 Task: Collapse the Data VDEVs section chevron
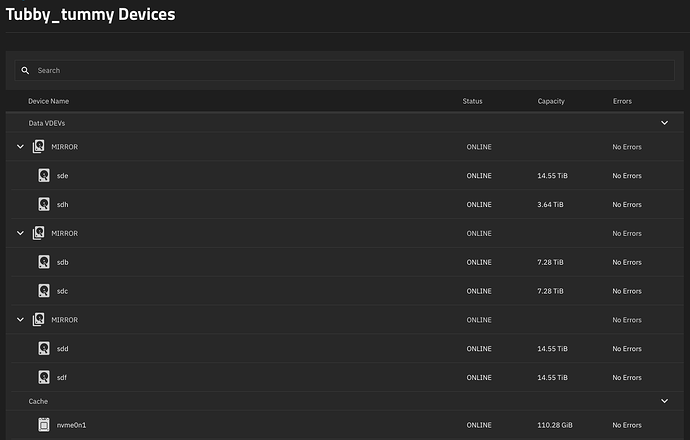(664, 123)
